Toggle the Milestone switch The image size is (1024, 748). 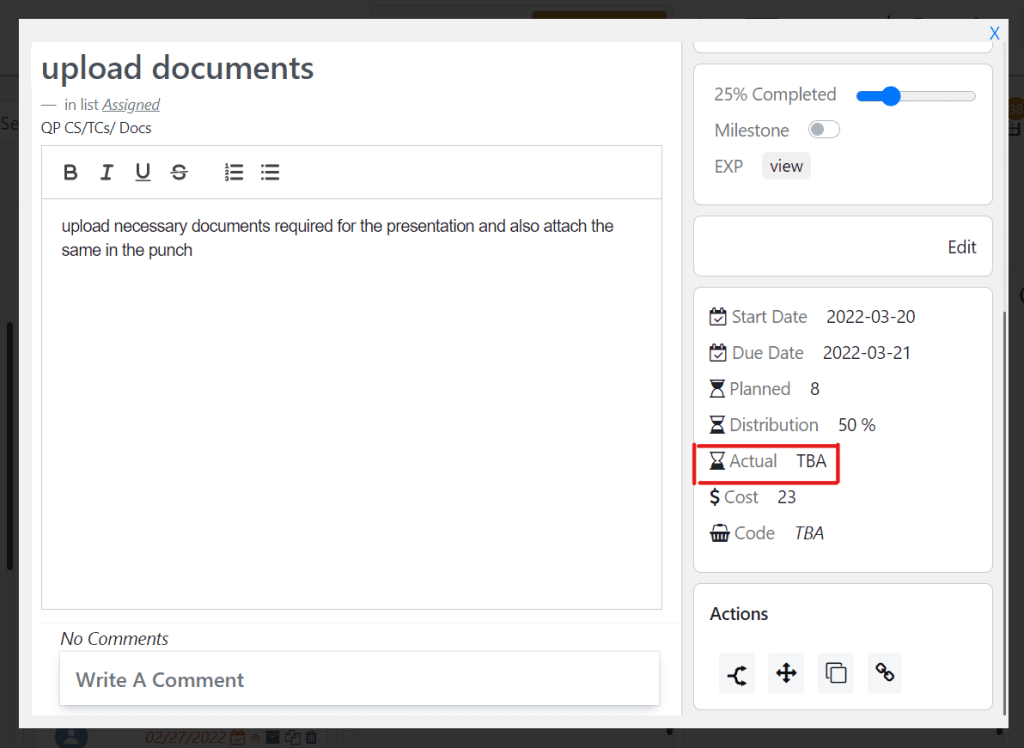point(824,129)
